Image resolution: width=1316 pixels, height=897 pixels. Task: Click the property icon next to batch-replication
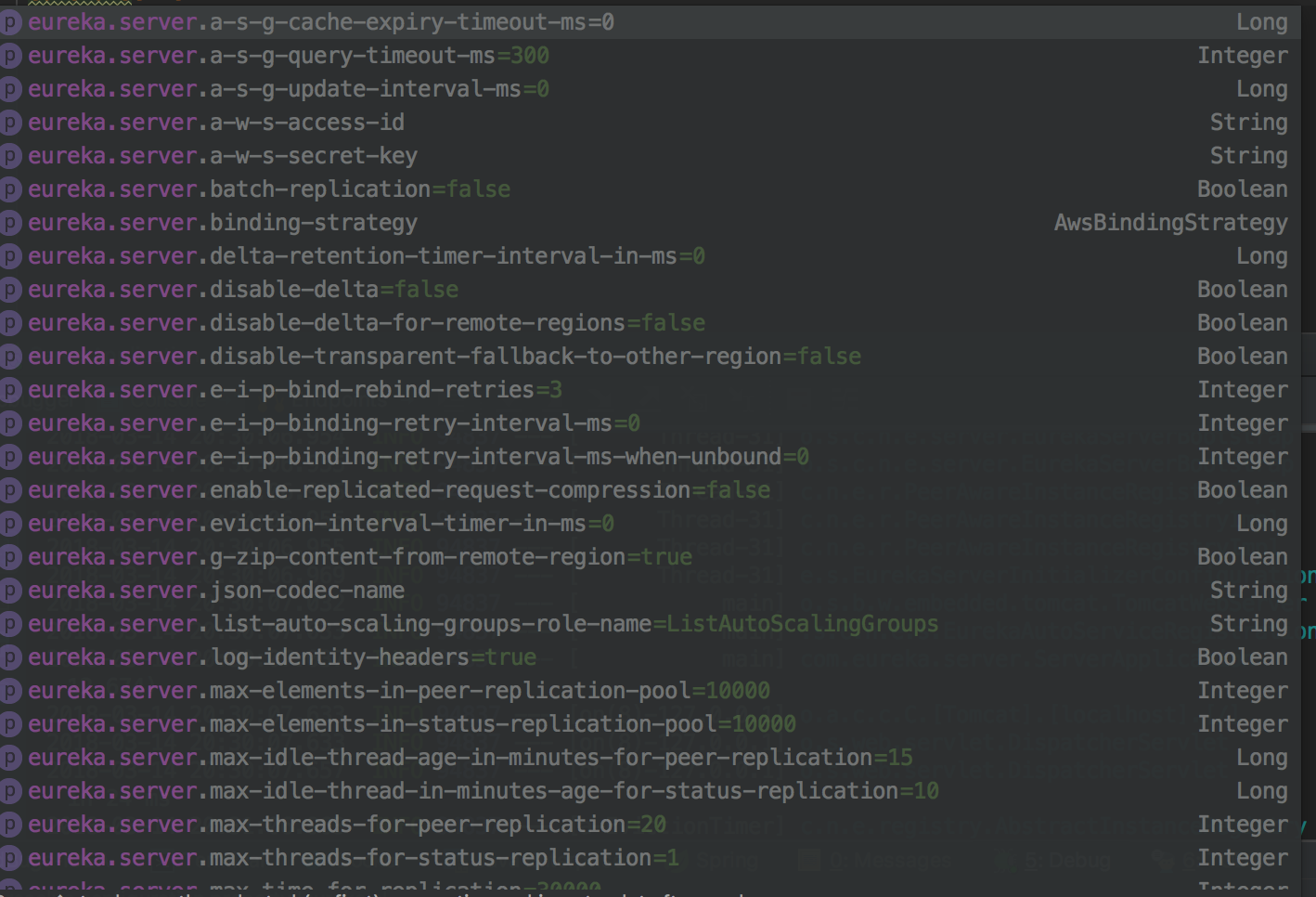coord(11,189)
